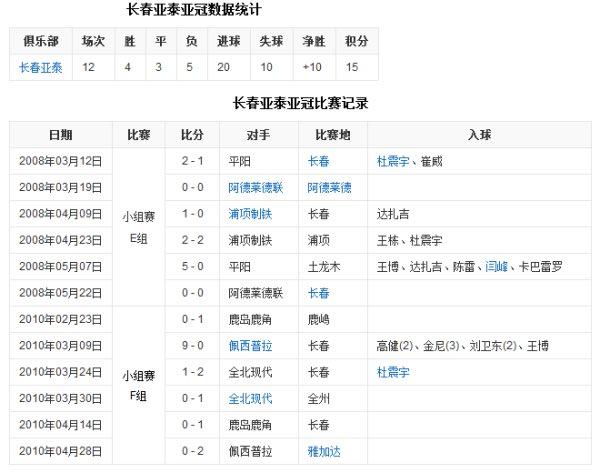Open the 佩西普拉 opponent link
Screen dimensions: 600x473
click(250, 346)
